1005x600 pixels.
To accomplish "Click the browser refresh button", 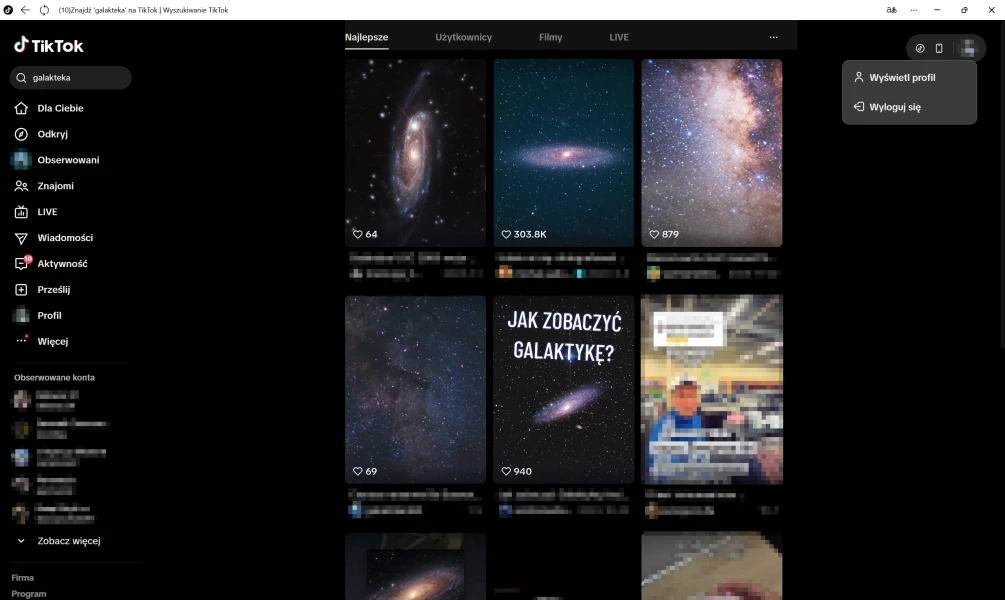I will point(44,10).
